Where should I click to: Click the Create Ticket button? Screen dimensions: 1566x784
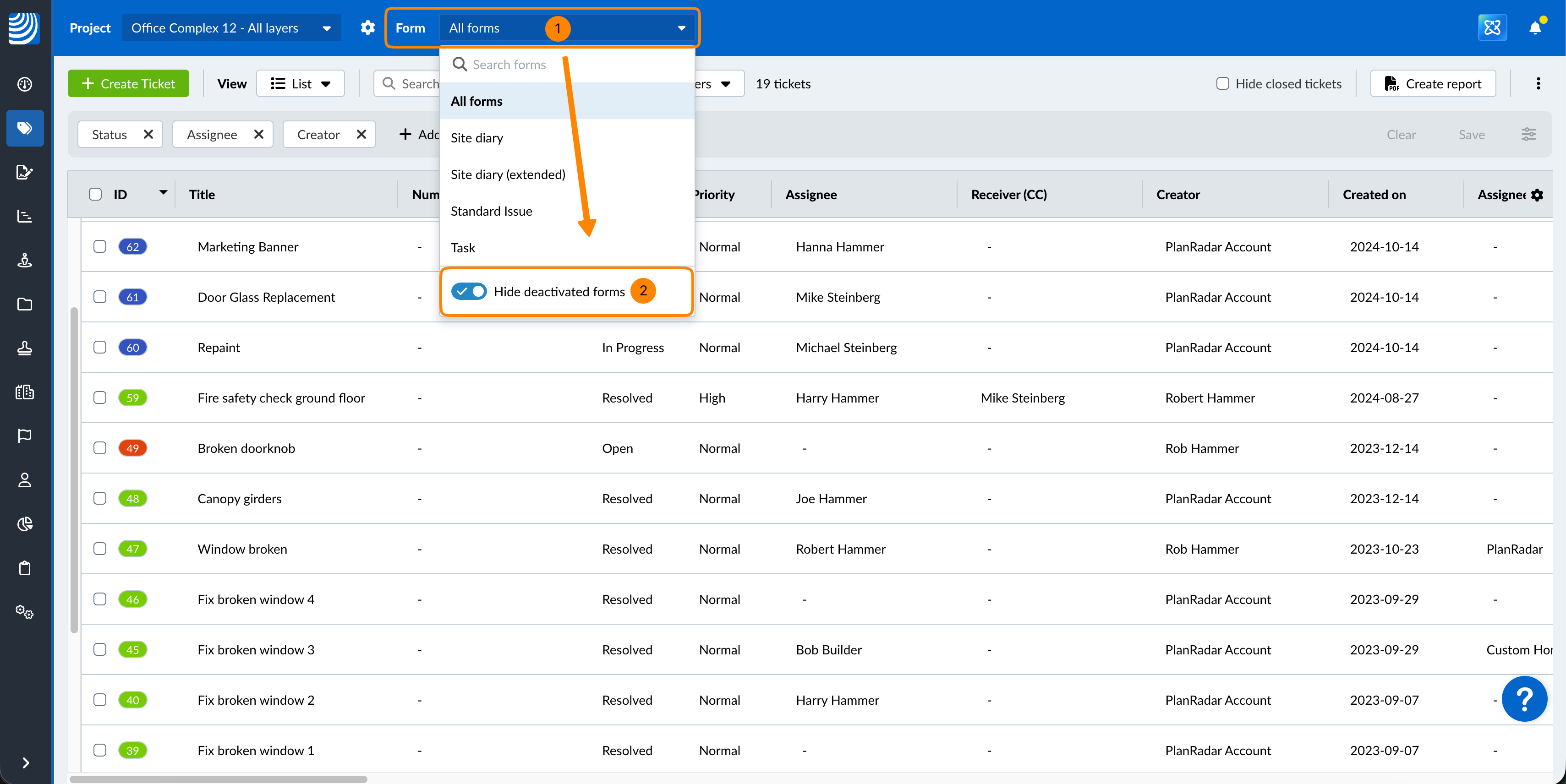pos(128,84)
